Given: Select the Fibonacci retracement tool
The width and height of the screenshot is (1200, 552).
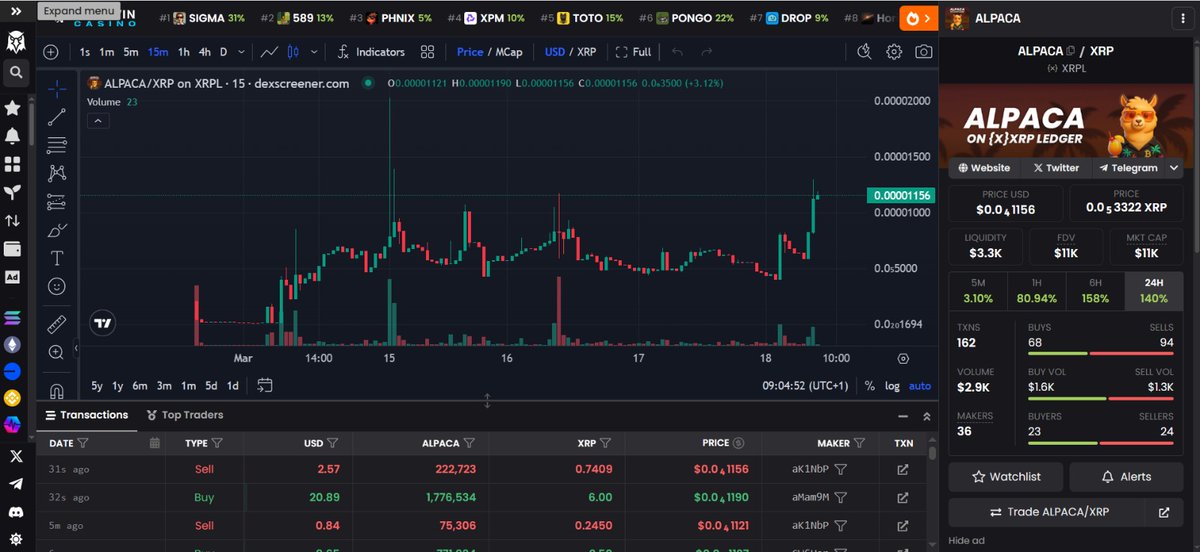Looking at the screenshot, I should point(57,145).
